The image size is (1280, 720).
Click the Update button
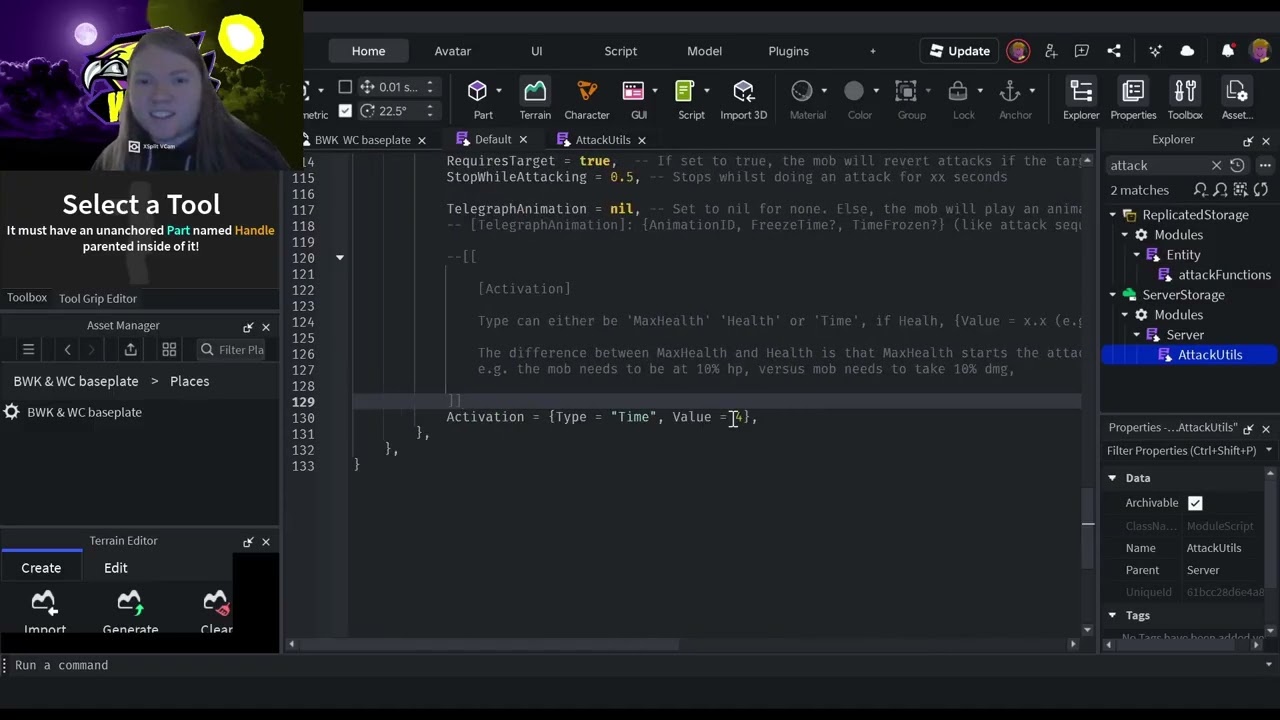(x=959, y=51)
